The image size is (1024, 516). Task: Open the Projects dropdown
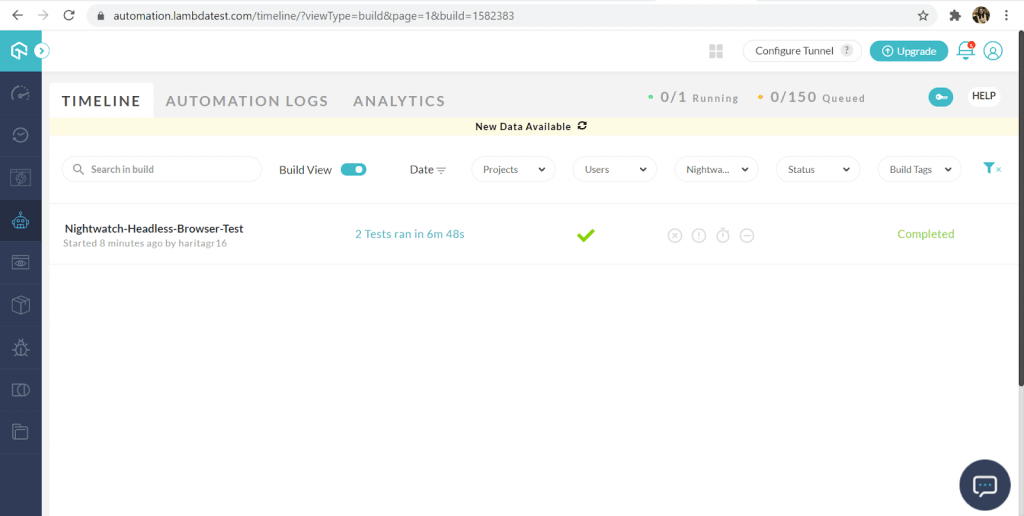coord(513,169)
